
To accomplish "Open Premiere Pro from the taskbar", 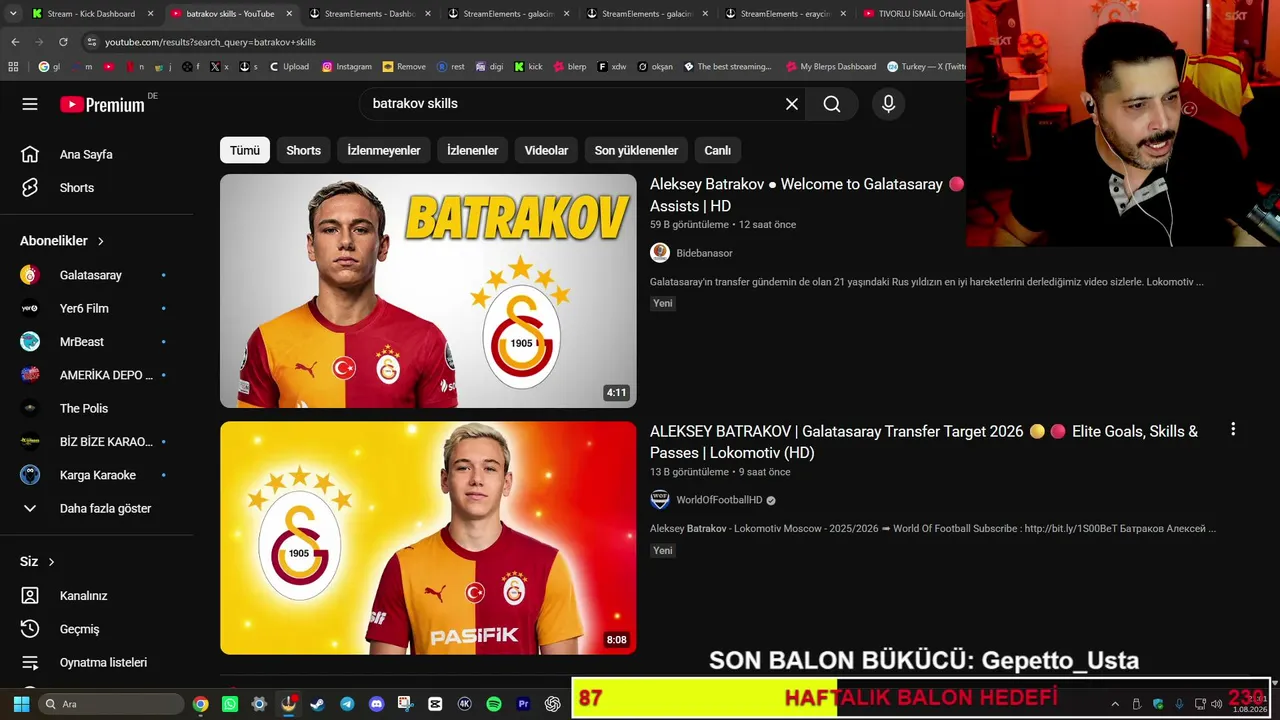I will [x=523, y=704].
